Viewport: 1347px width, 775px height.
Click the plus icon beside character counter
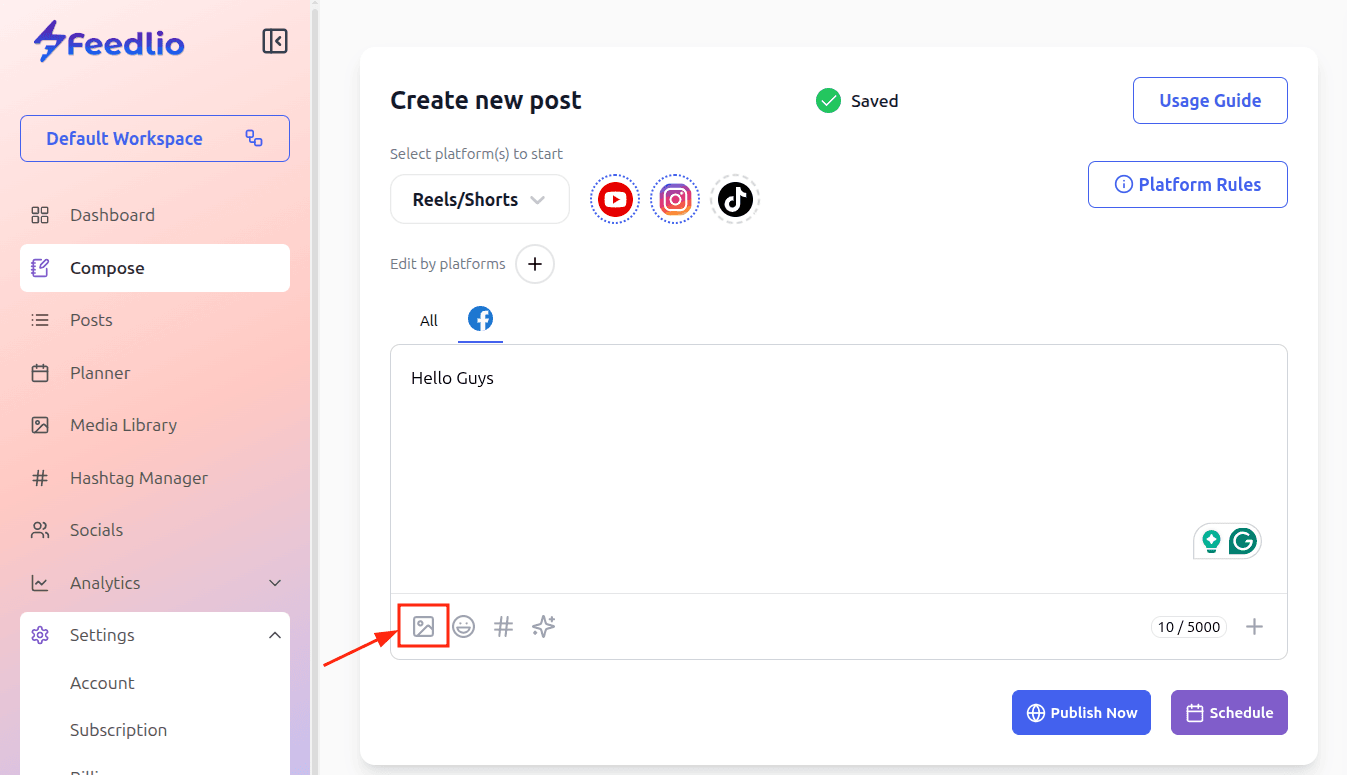[x=1254, y=627]
